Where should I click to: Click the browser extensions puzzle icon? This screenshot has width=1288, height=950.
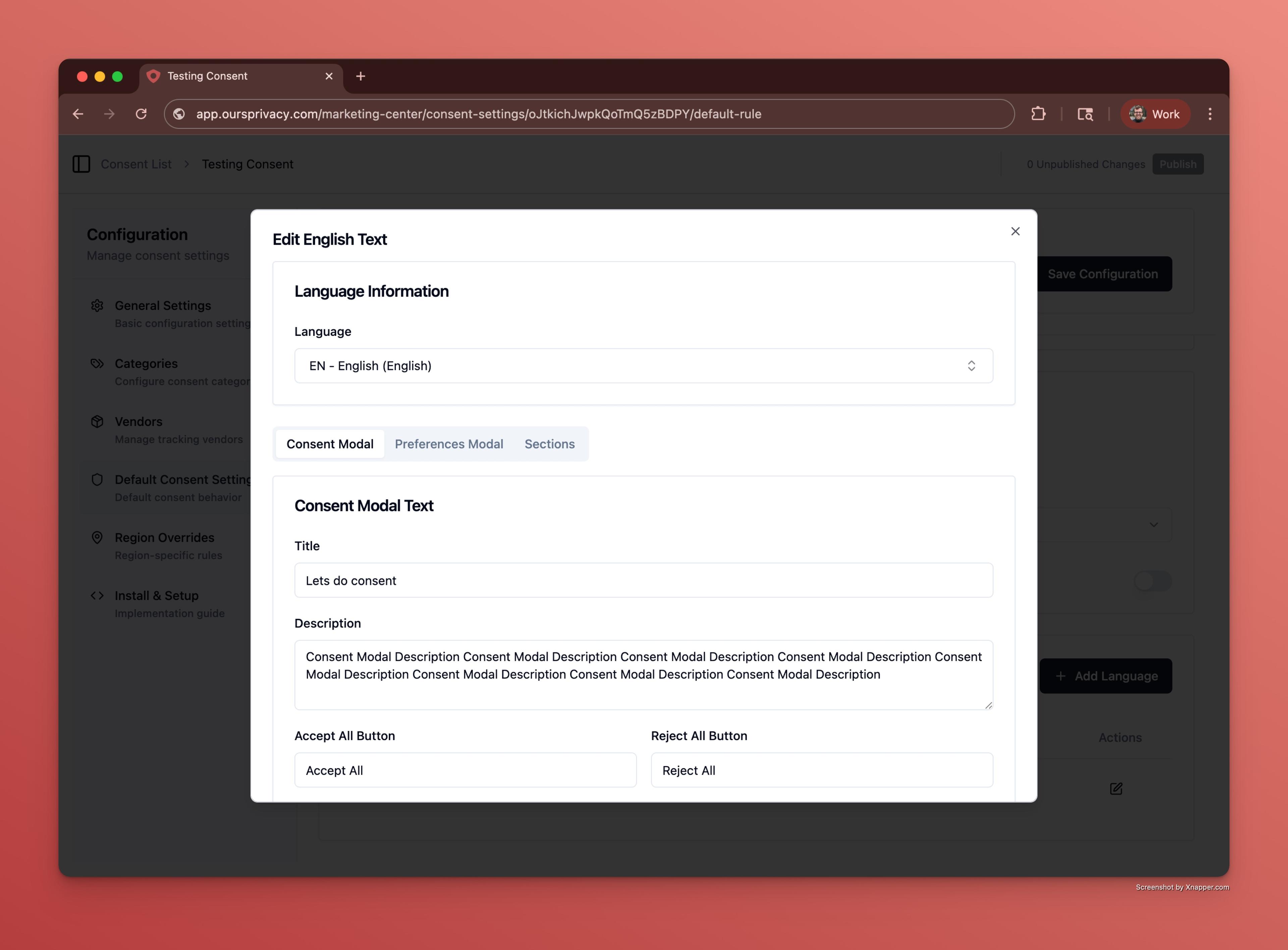(1038, 114)
